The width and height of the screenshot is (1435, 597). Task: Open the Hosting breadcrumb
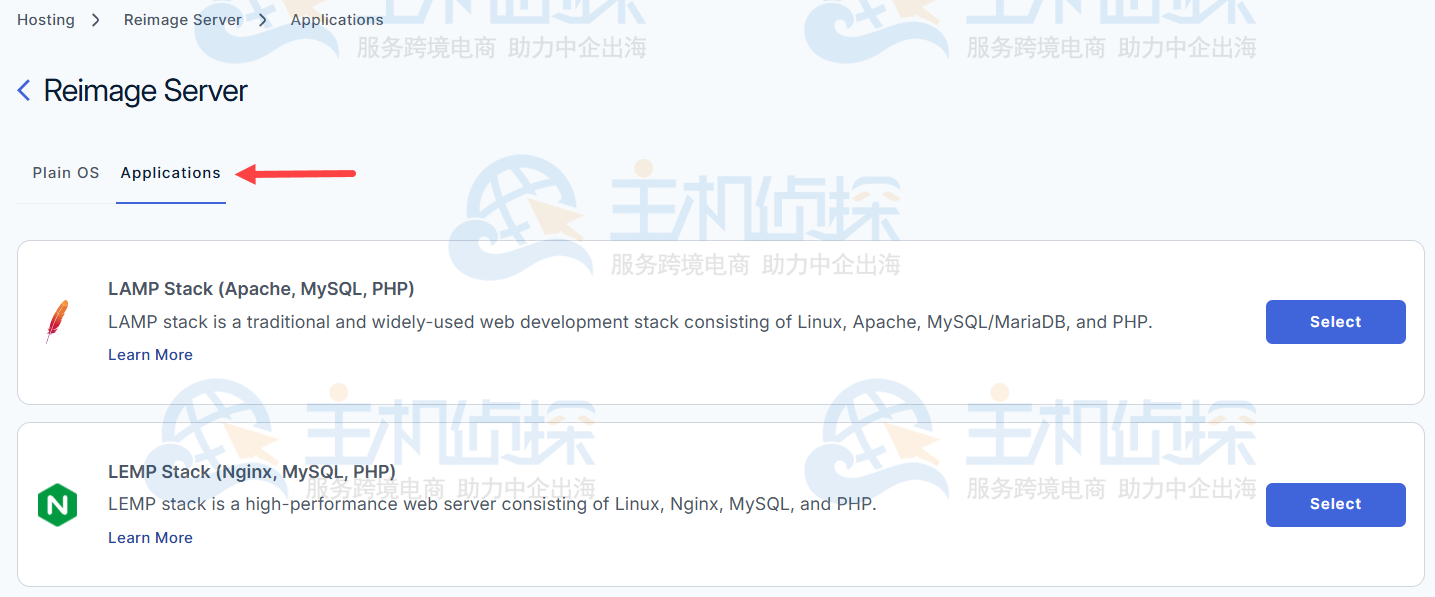pos(46,19)
